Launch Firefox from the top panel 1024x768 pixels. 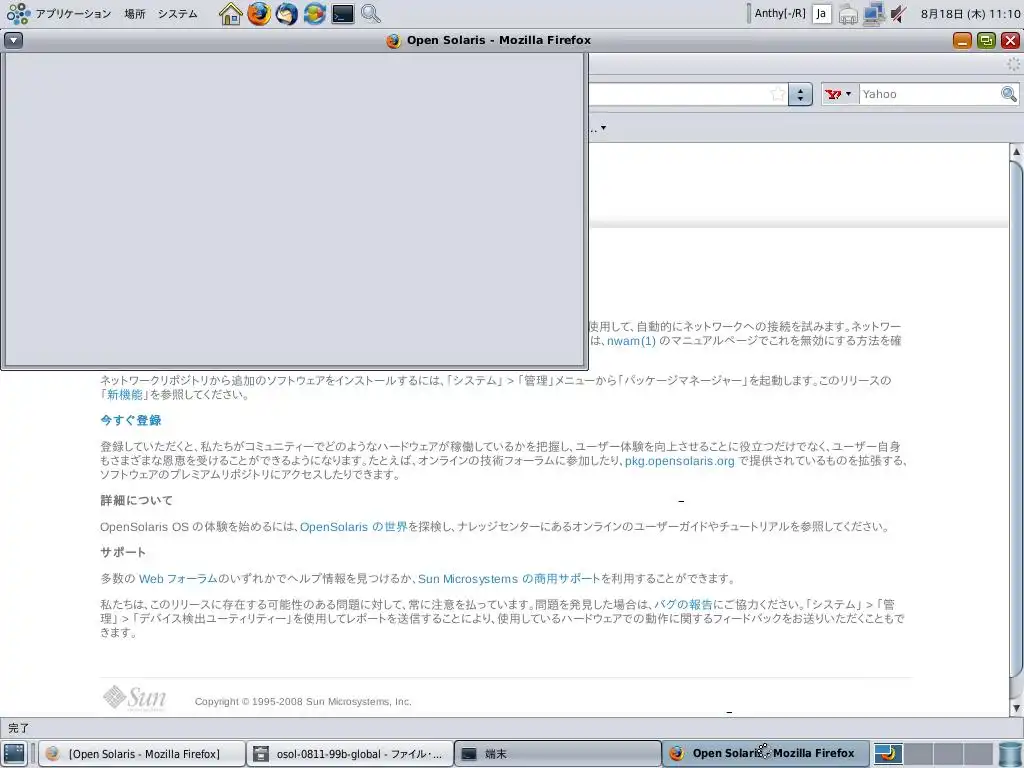pos(259,14)
